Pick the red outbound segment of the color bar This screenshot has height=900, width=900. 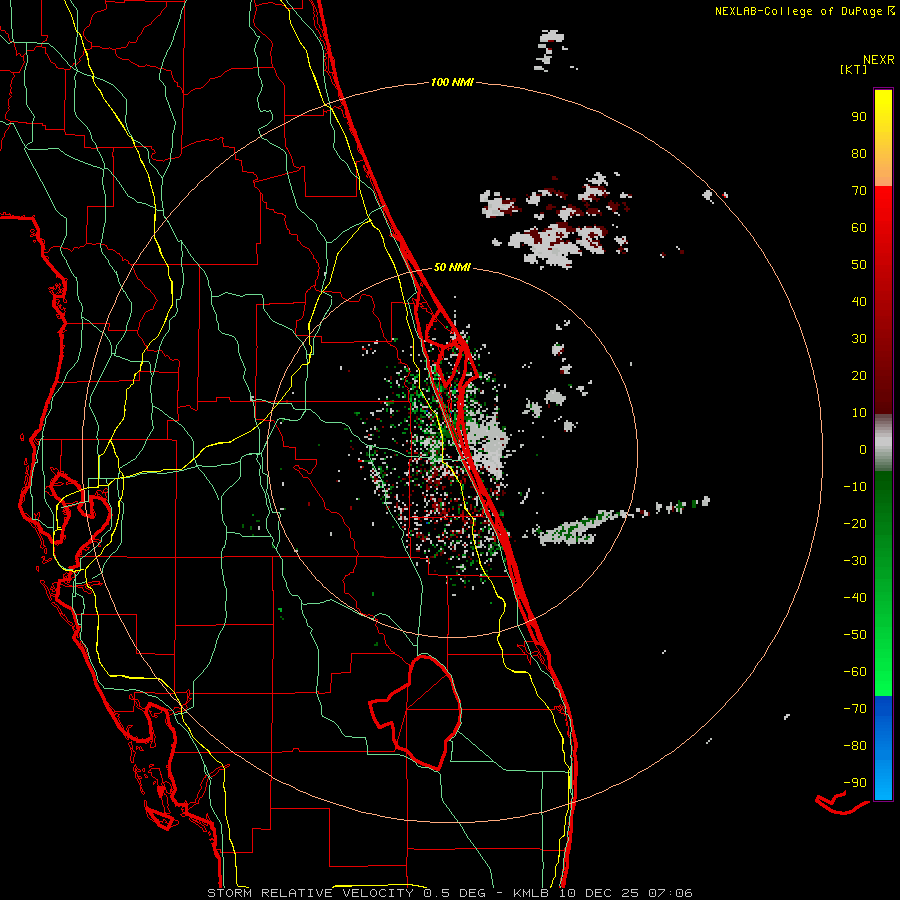[883, 300]
